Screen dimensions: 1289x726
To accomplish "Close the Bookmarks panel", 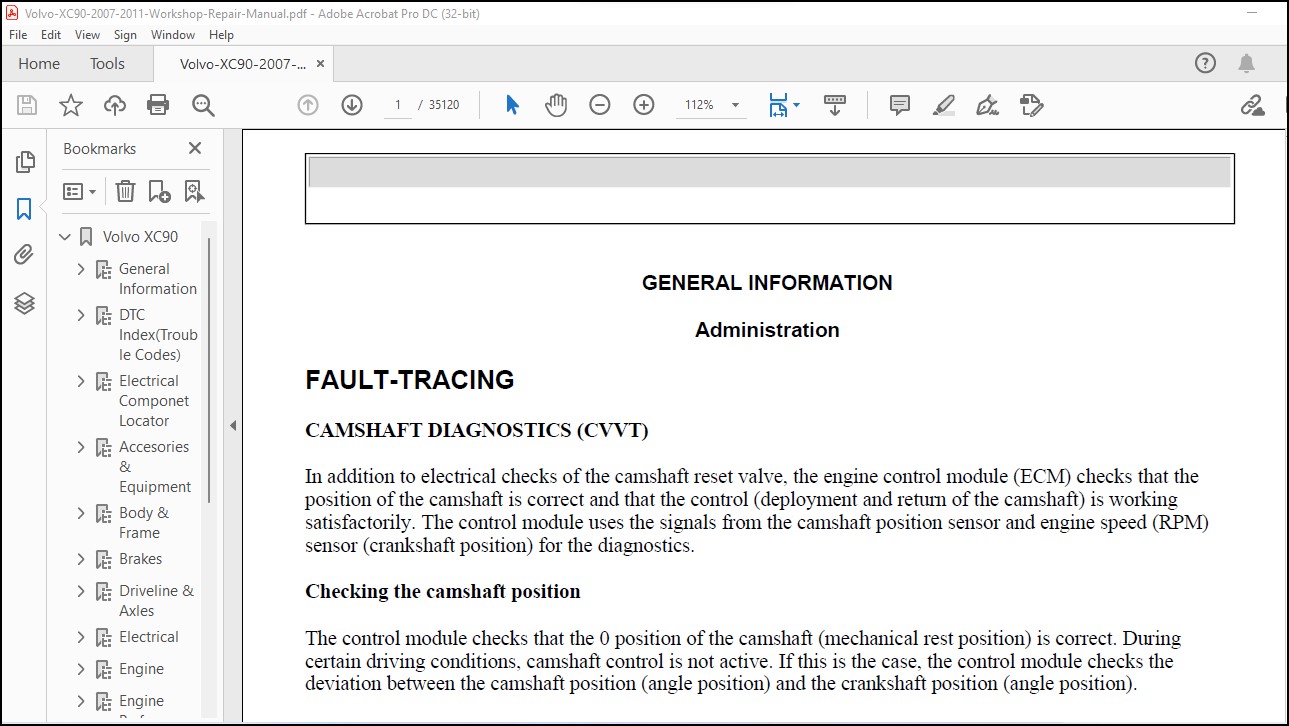I will coord(195,148).
